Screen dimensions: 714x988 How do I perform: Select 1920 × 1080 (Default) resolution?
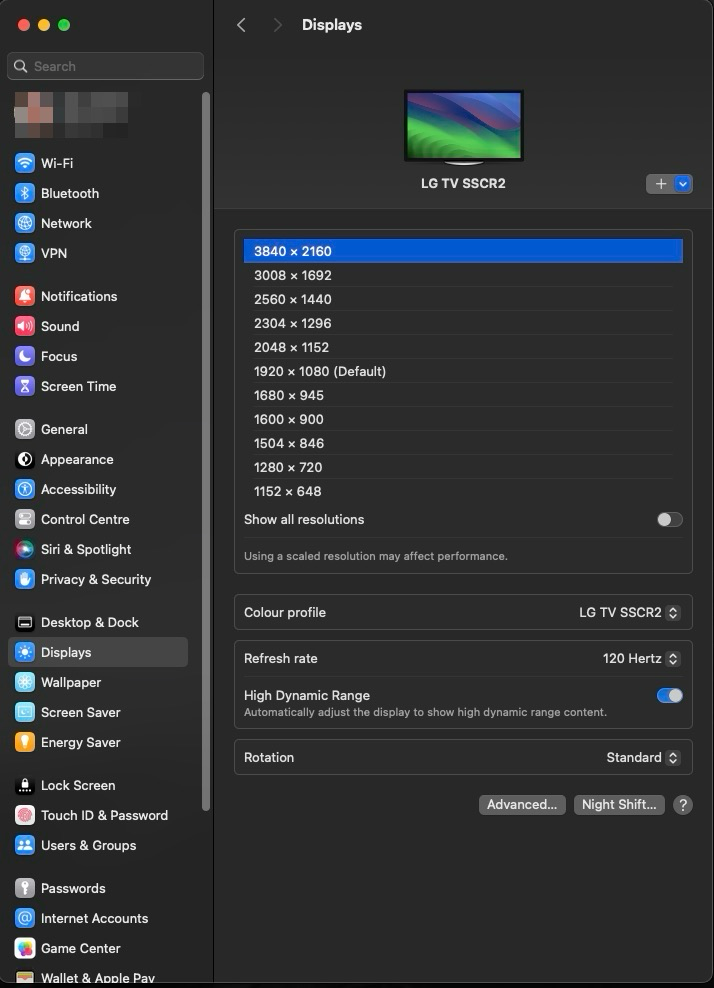[x=463, y=371]
